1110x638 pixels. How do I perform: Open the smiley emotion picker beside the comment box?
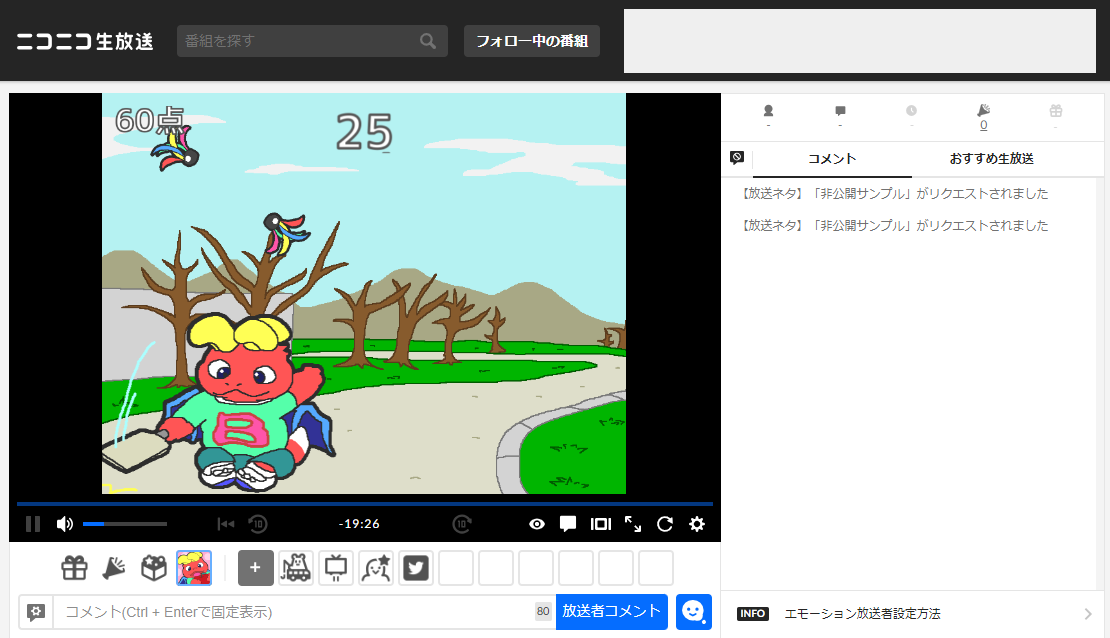click(x=693, y=612)
